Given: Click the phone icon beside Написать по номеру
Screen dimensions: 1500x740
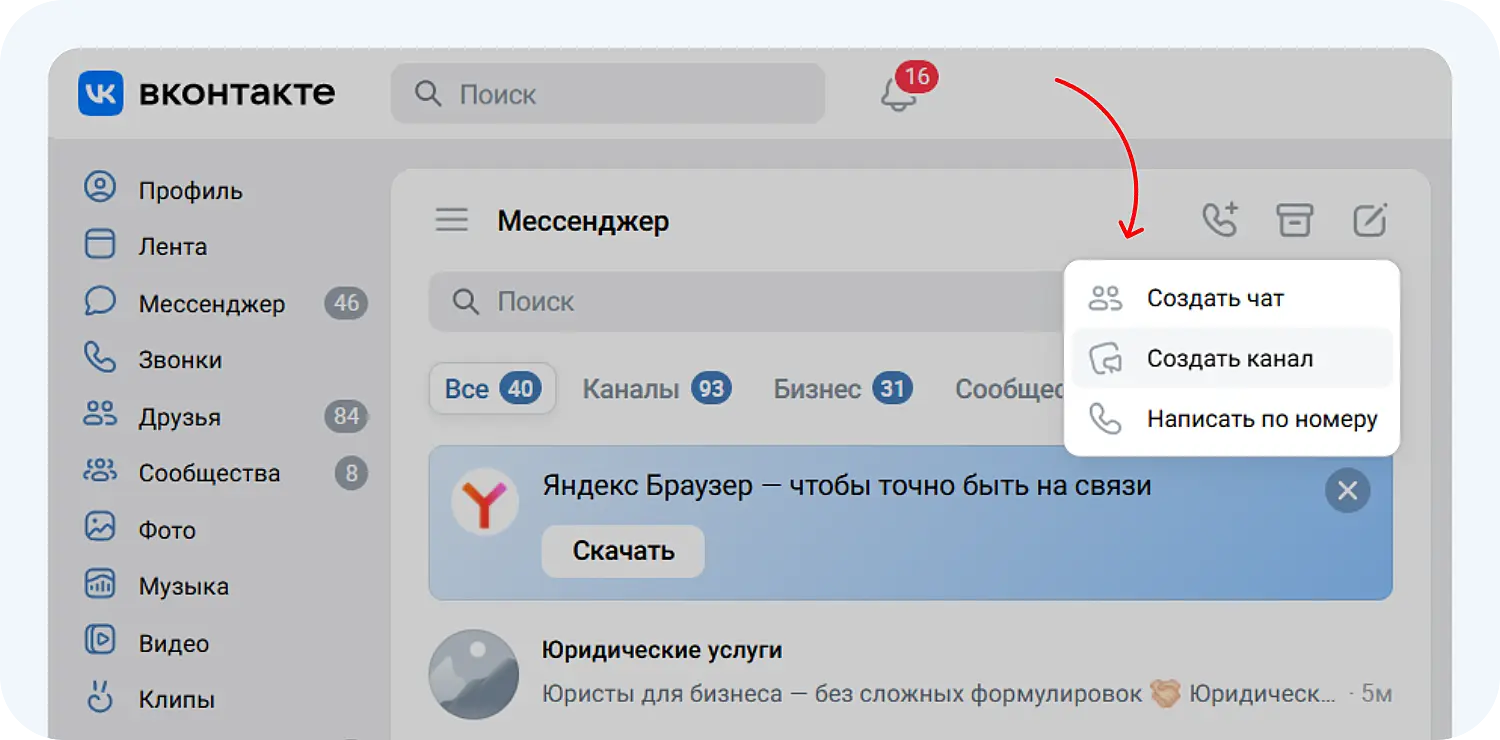Looking at the screenshot, I should tap(1106, 419).
